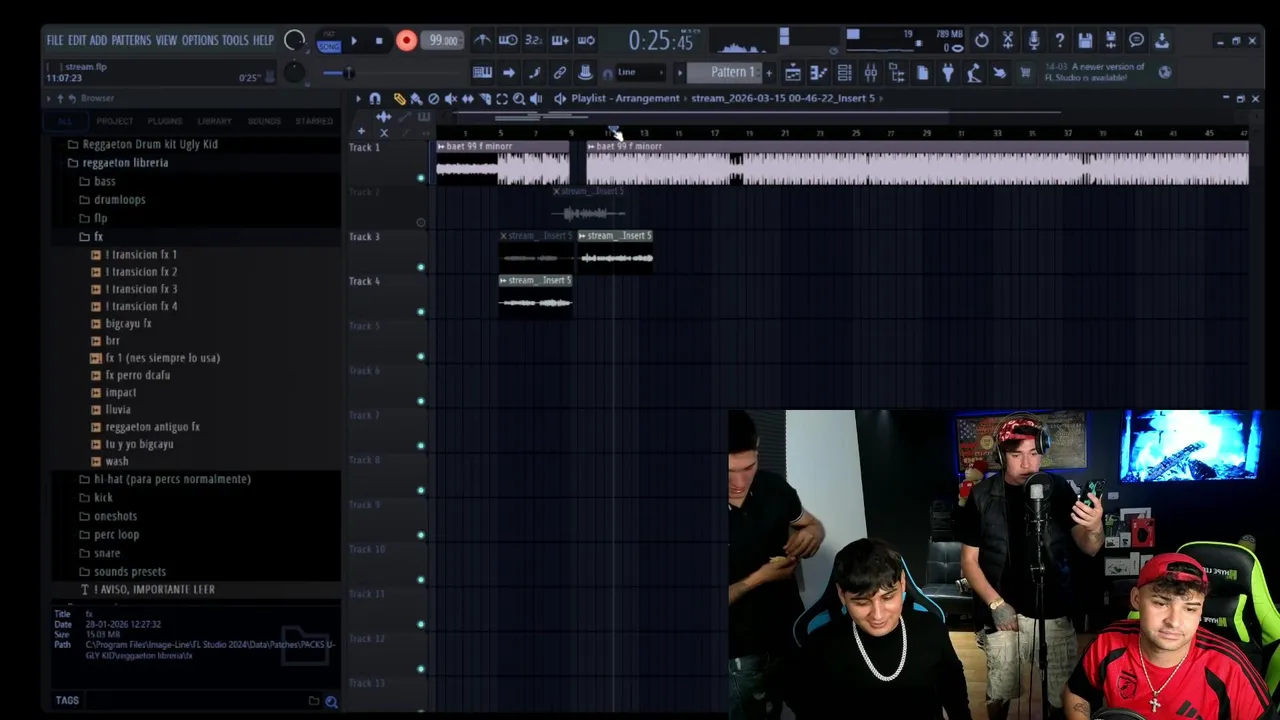This screenshot has height=720, width=1280.
Task: Toggle auto scrolling arrow button
Action: click(509, 72)
